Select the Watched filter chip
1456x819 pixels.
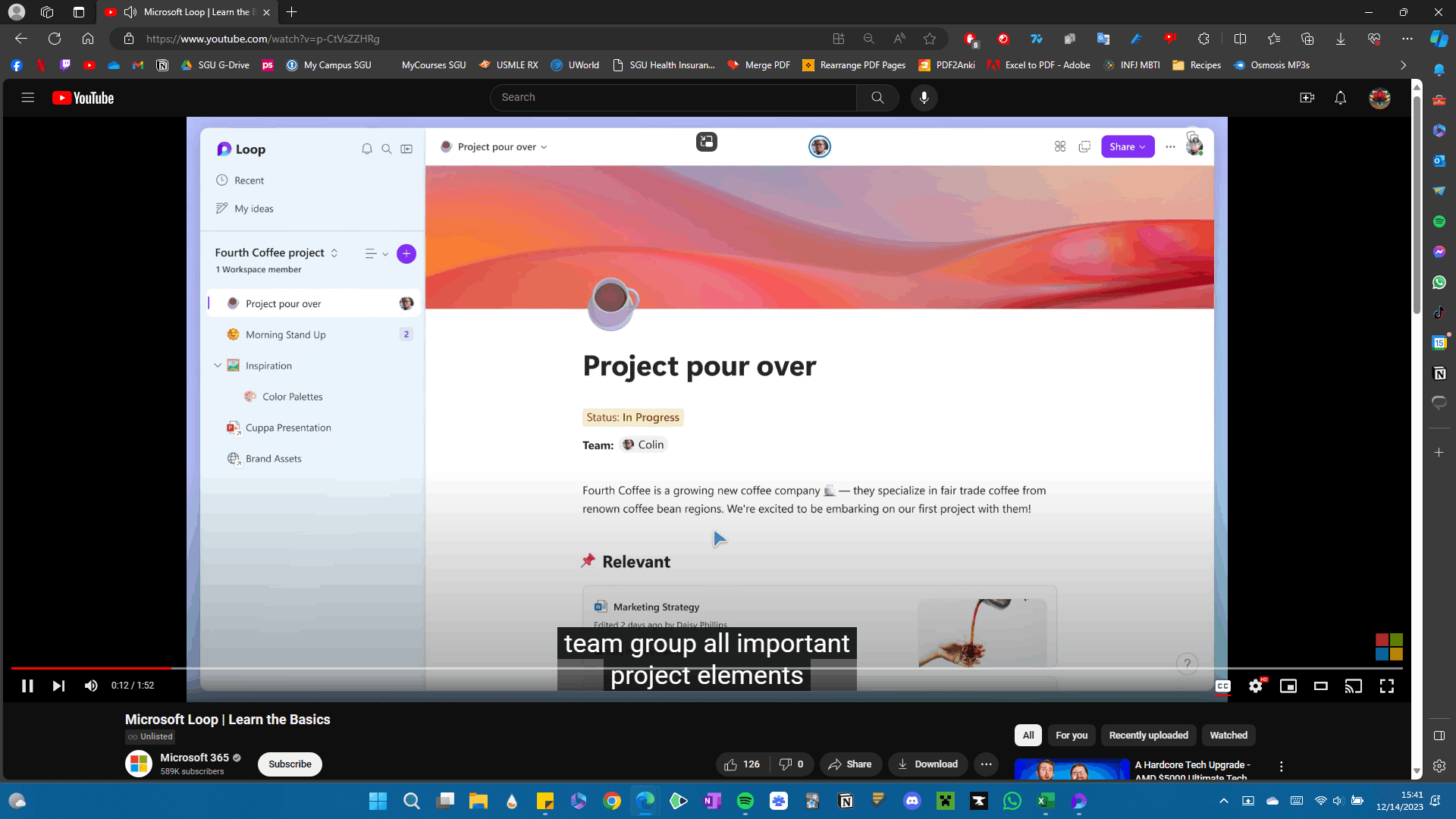[1228, 735]
